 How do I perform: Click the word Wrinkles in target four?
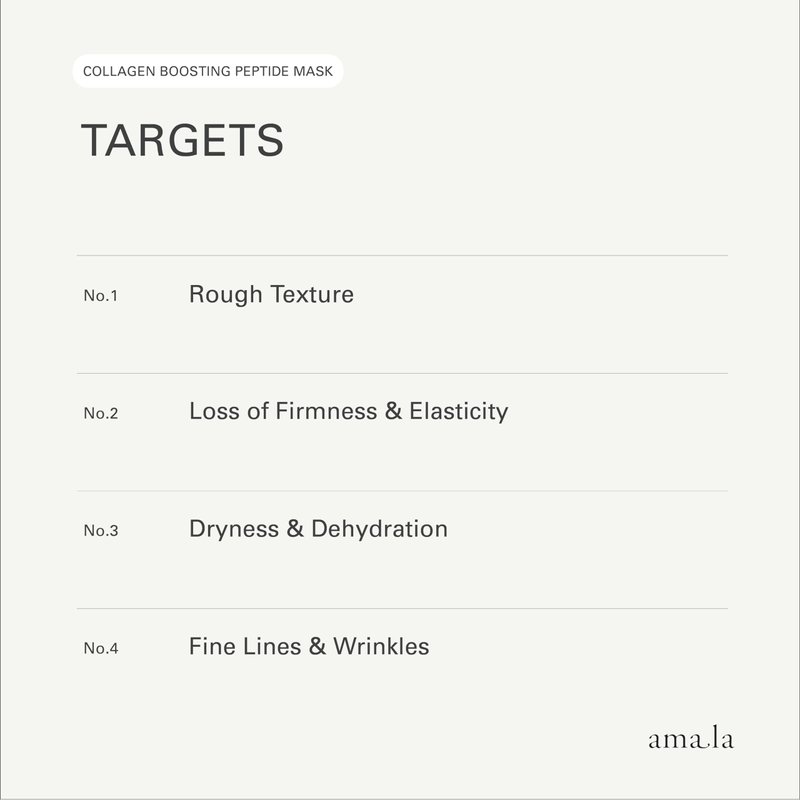click(x=382, y=646)
